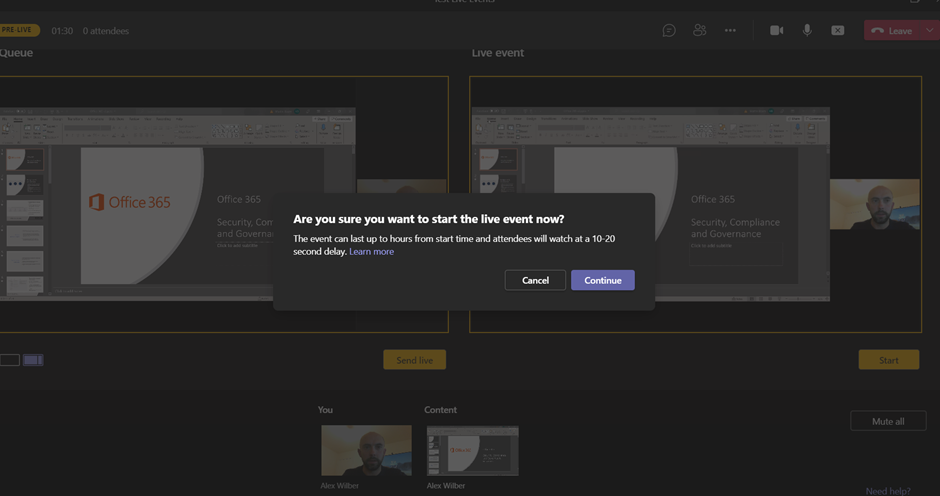Open the Learn more link

(x=371, y=252)
